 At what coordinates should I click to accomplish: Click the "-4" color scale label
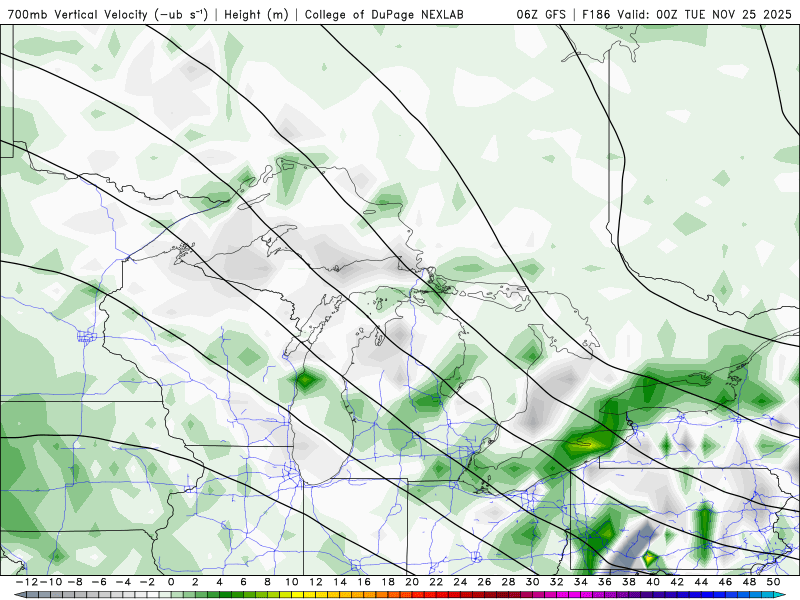click(x=123, y=582)
